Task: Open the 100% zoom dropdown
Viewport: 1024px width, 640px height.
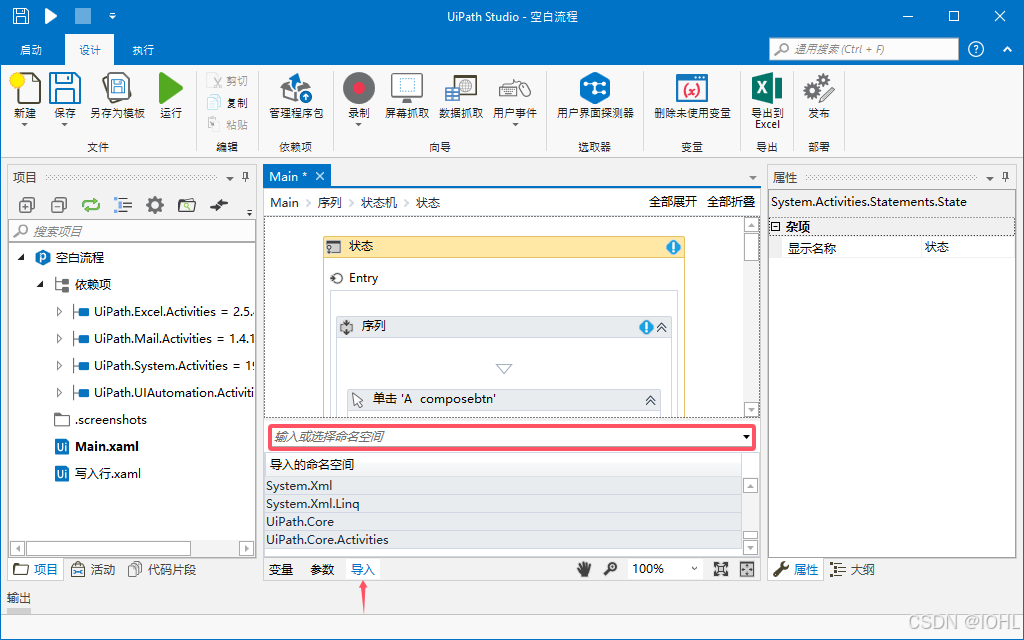Action: pos(694,569)
